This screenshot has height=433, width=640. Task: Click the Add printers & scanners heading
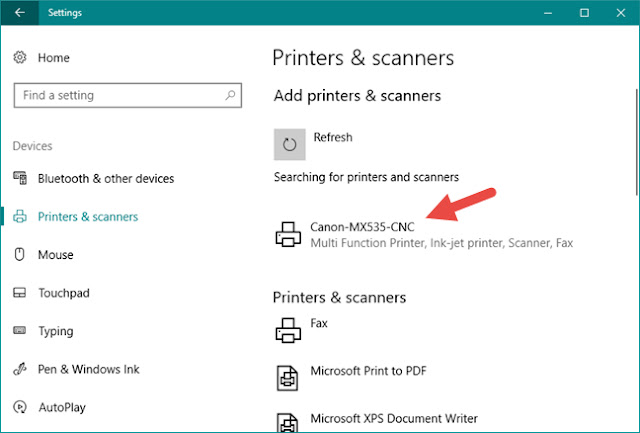357,95
